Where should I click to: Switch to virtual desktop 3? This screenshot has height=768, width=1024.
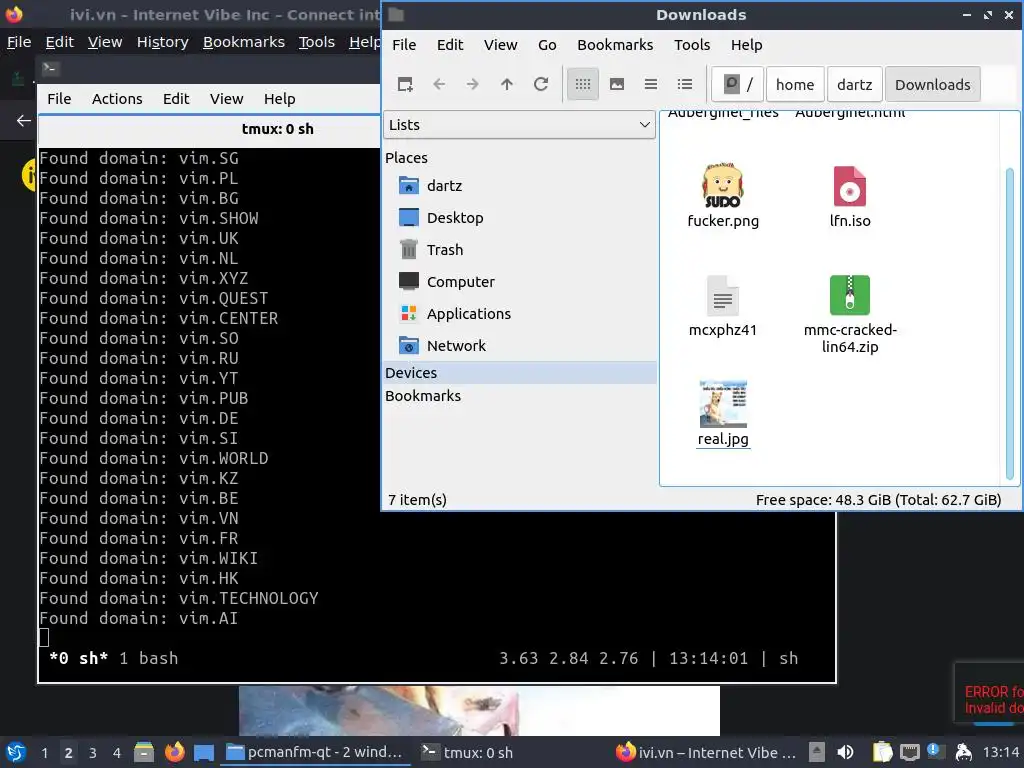point(93,753)
